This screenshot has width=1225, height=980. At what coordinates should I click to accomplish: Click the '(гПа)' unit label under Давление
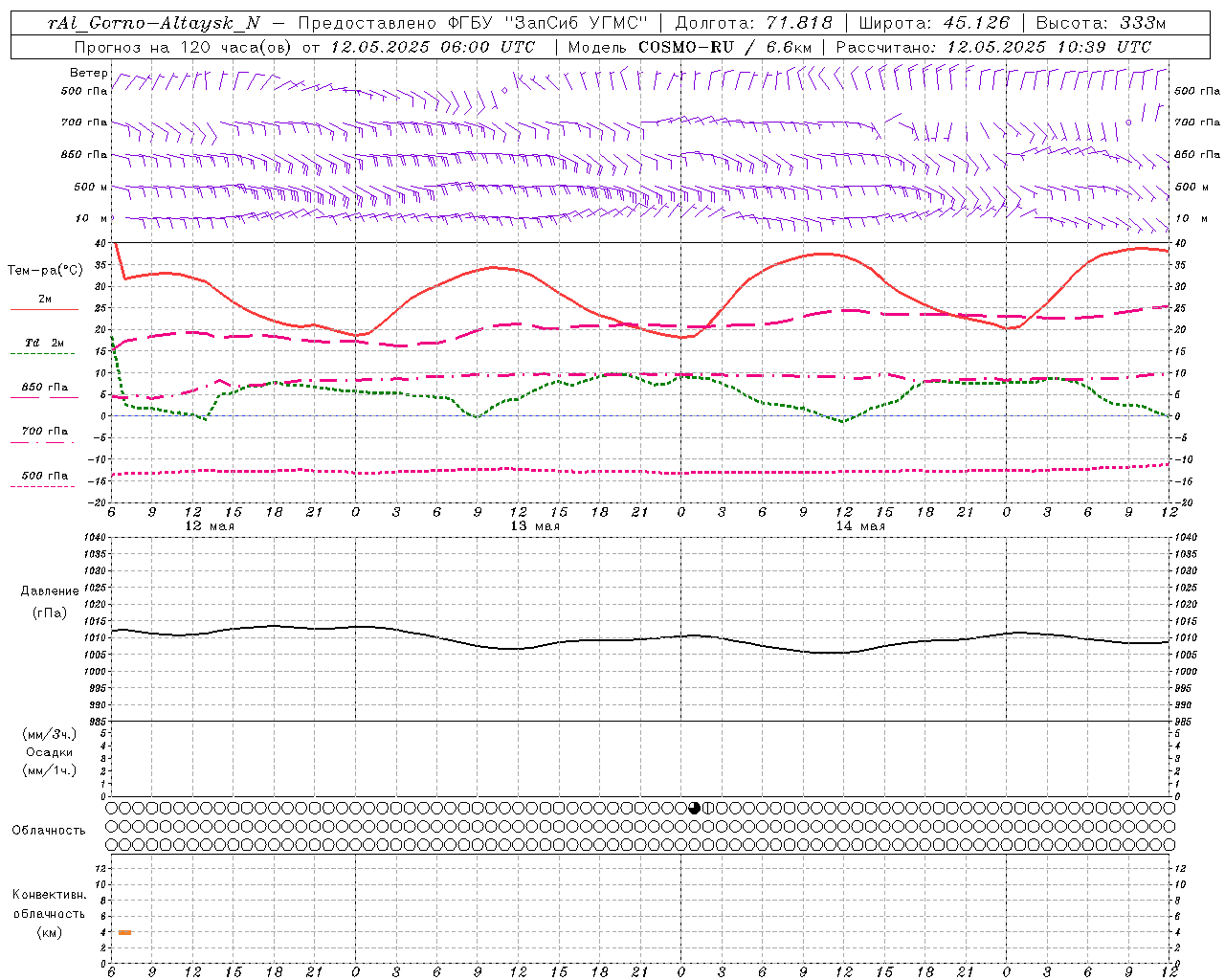(x=50, y=612)
